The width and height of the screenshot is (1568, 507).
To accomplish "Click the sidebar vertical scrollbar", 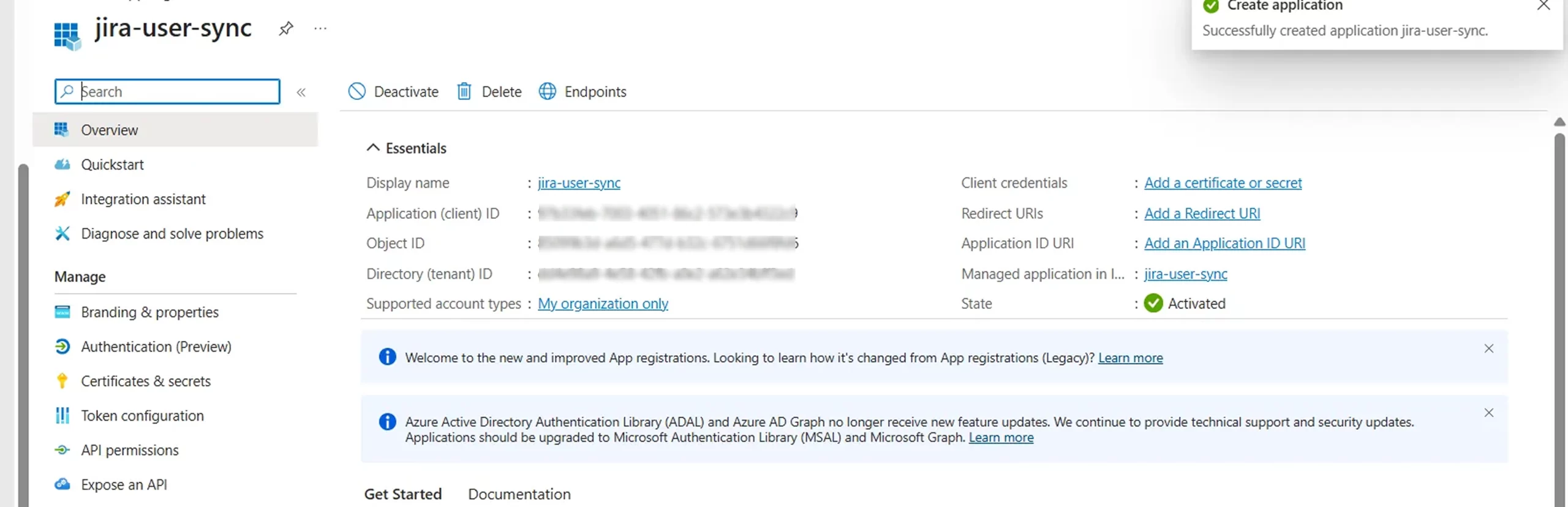I will [23, 335].
